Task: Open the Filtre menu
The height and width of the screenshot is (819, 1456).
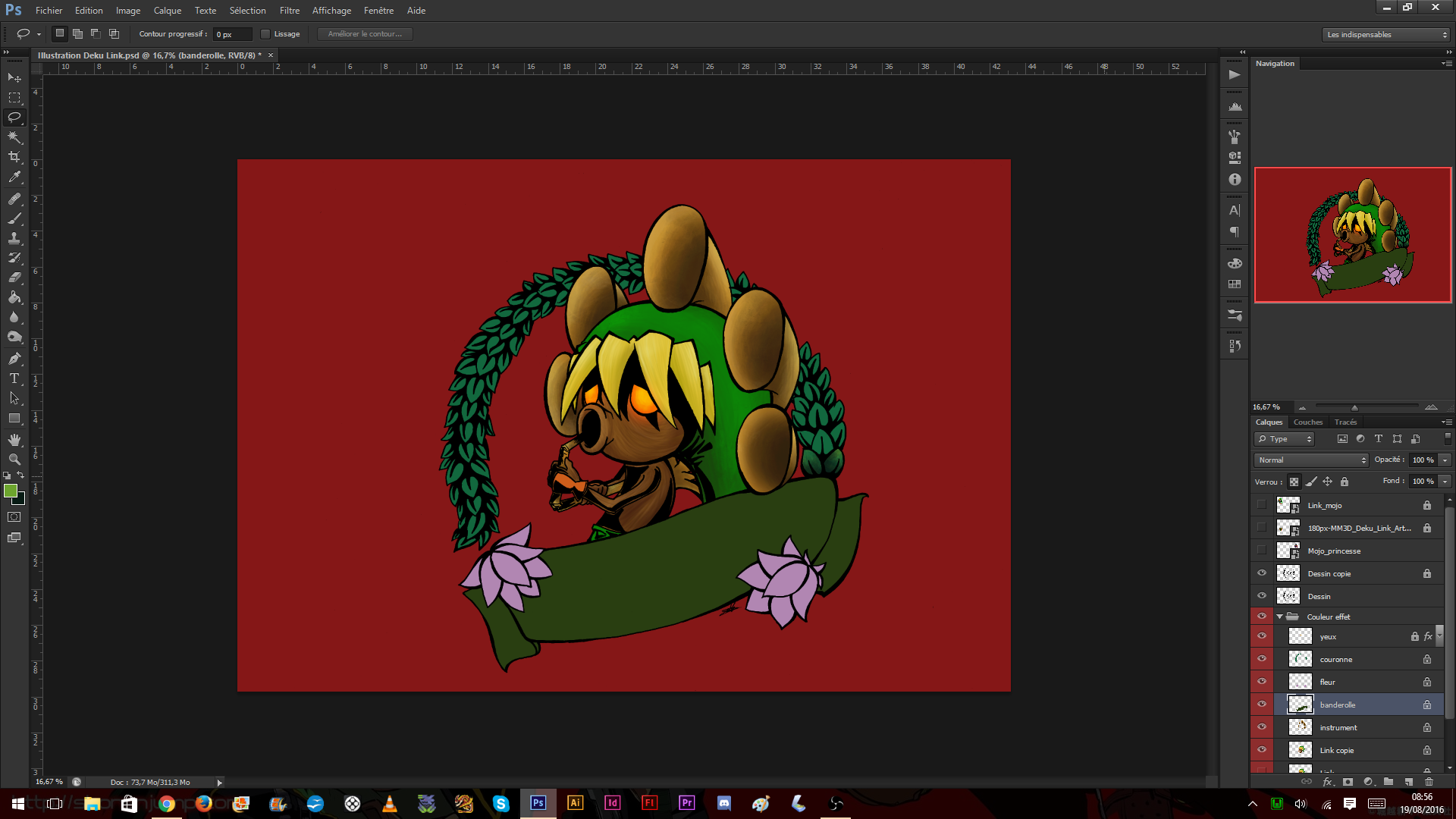Action: point(290,10)
